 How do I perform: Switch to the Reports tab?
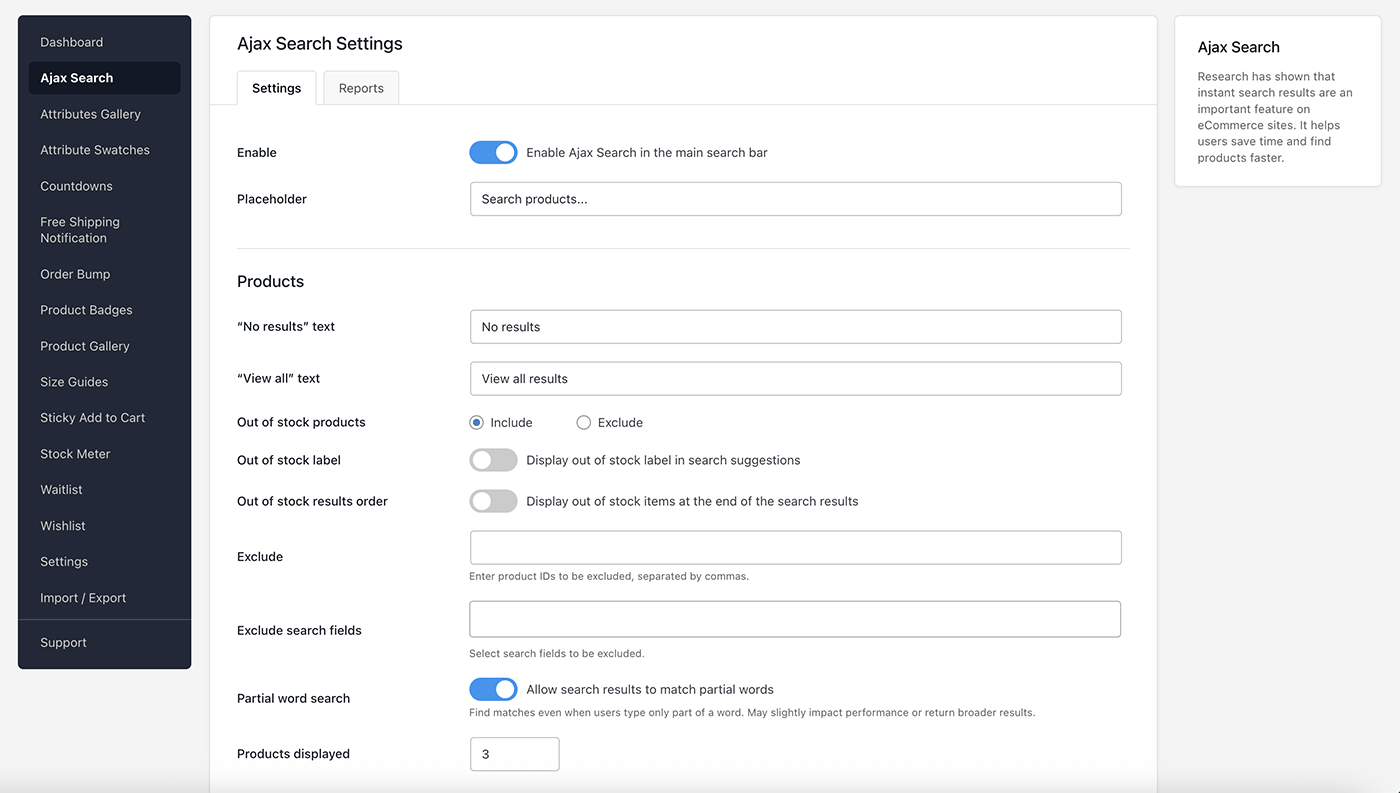360,88
